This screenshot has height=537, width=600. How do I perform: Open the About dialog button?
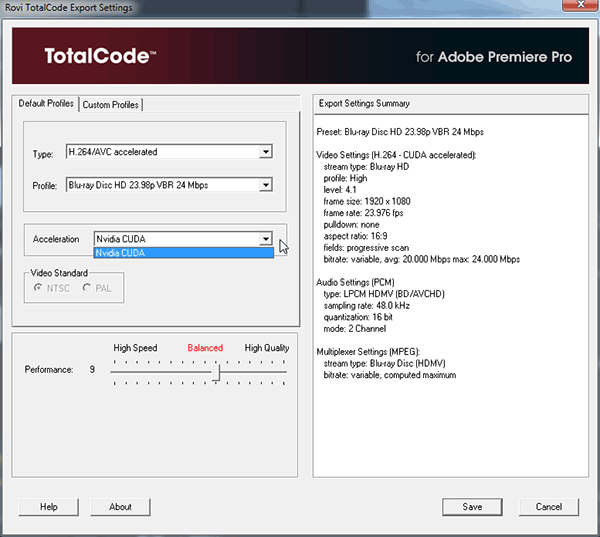coord(120,507)
